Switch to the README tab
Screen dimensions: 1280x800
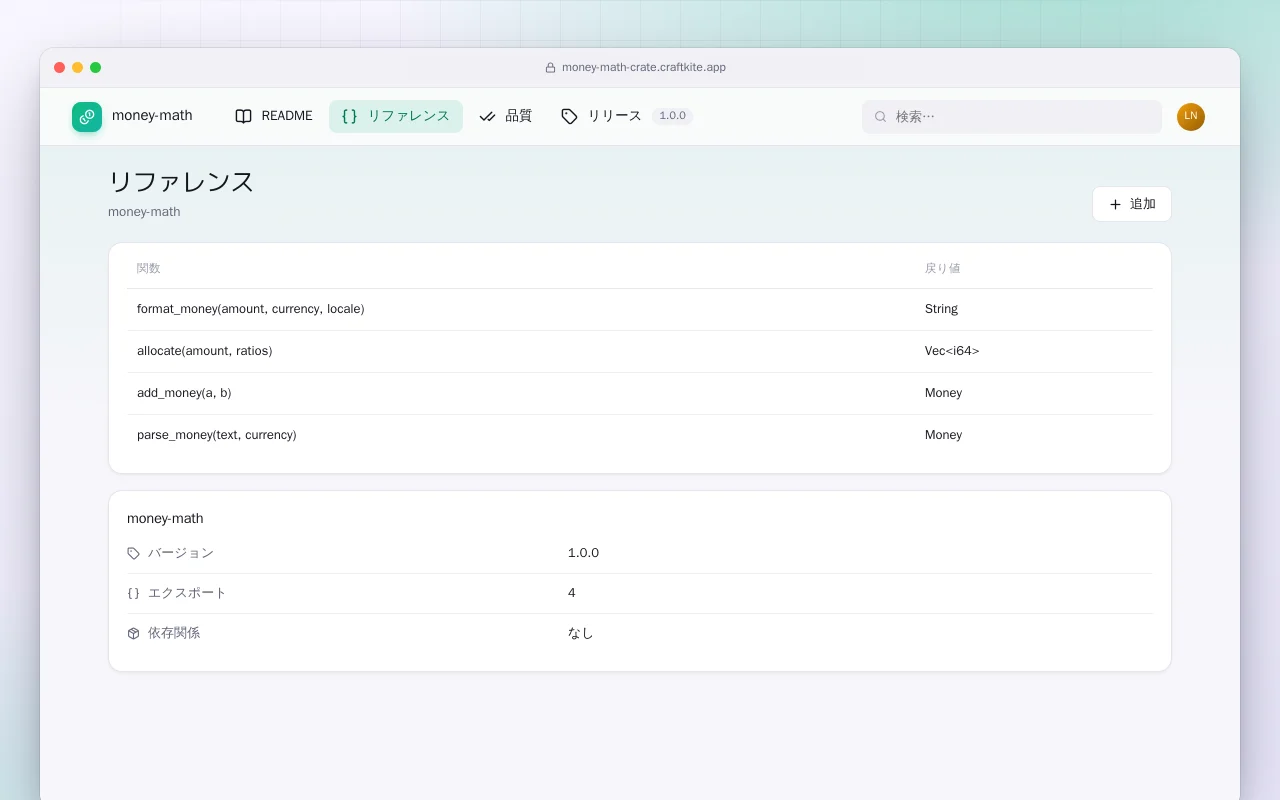[274, 116]
